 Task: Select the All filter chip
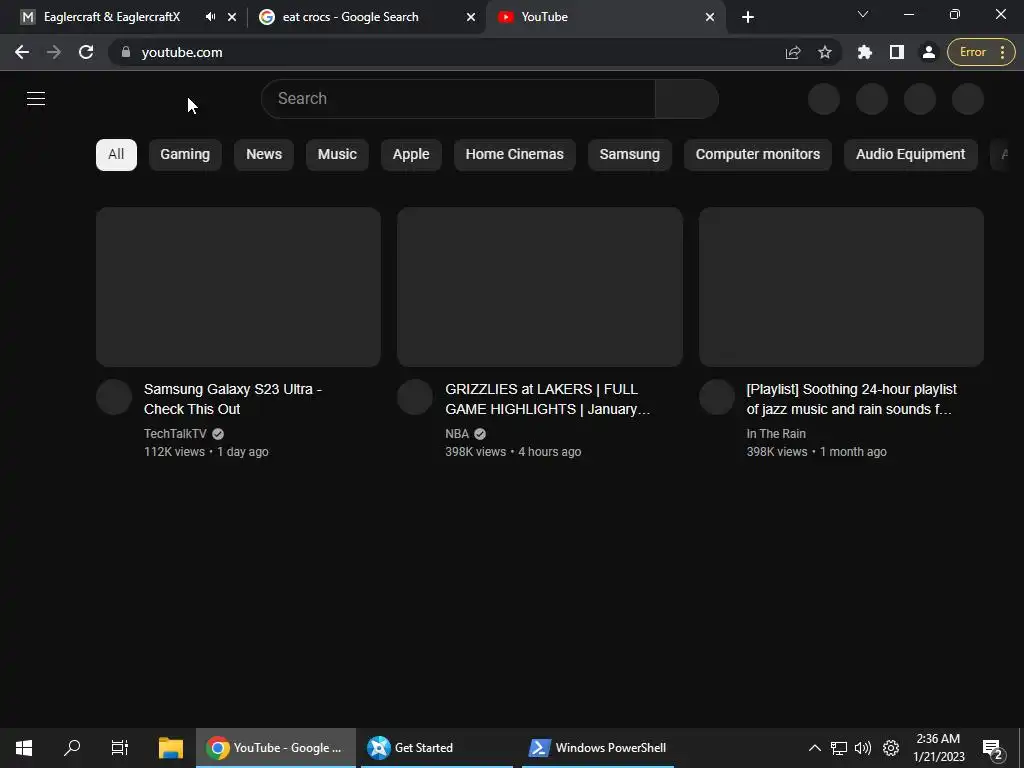click(116, 155)
